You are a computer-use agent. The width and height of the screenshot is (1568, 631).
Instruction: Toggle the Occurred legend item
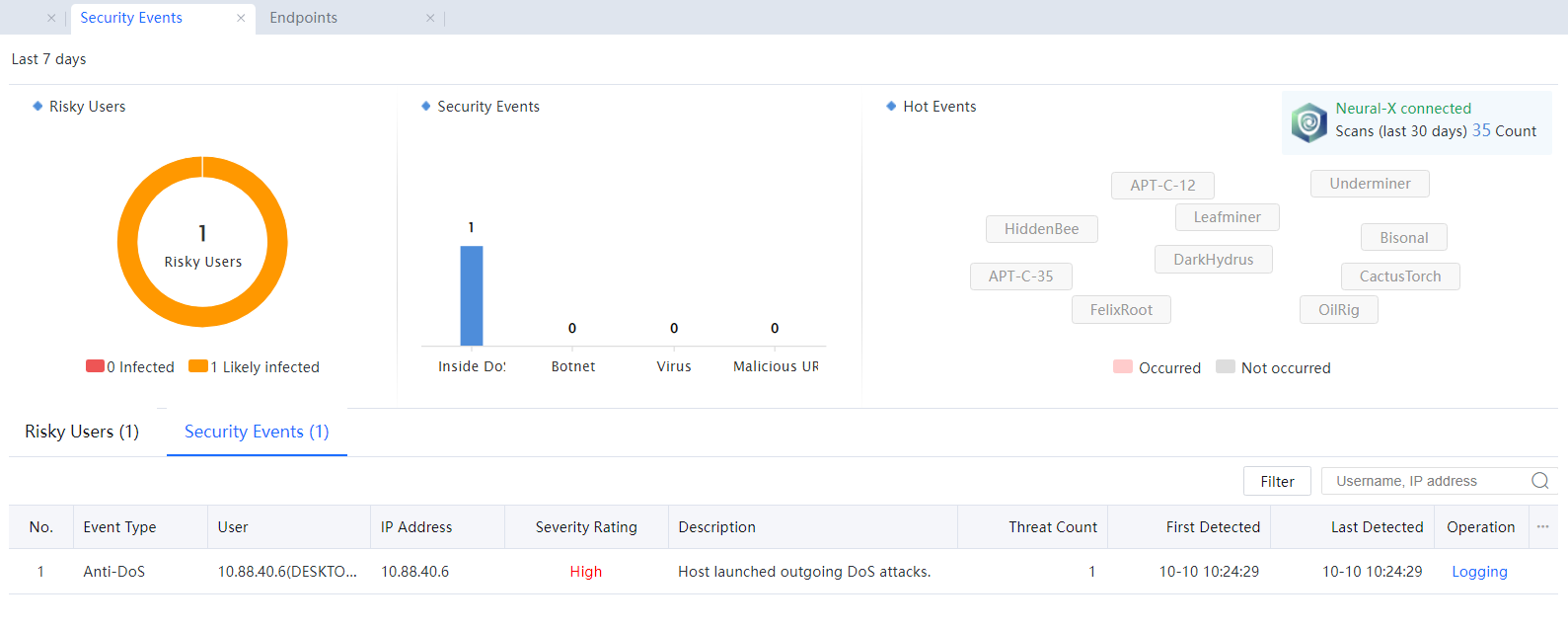coord(1157,367)
